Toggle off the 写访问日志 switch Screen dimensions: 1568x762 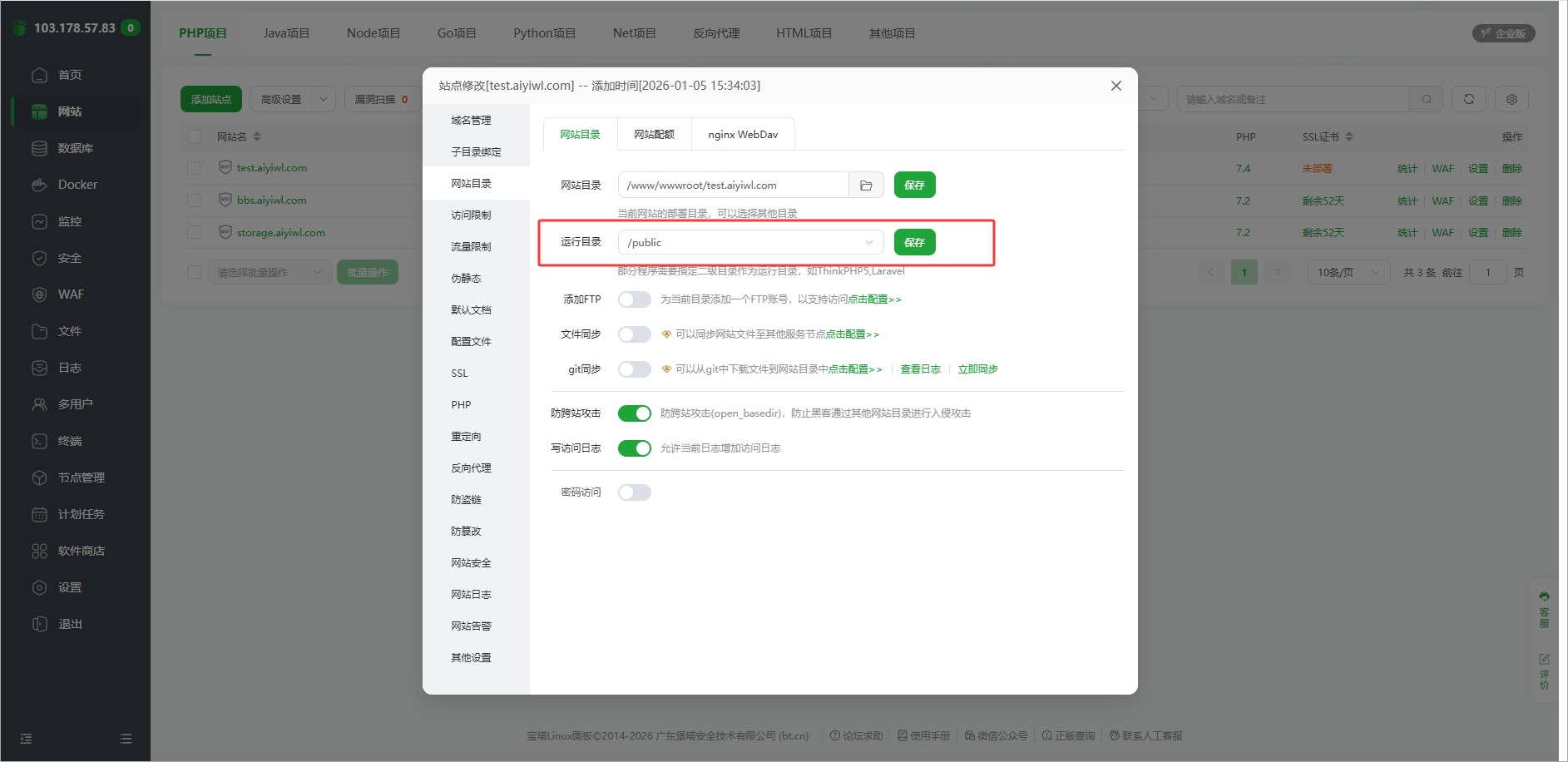pos(635,448)
